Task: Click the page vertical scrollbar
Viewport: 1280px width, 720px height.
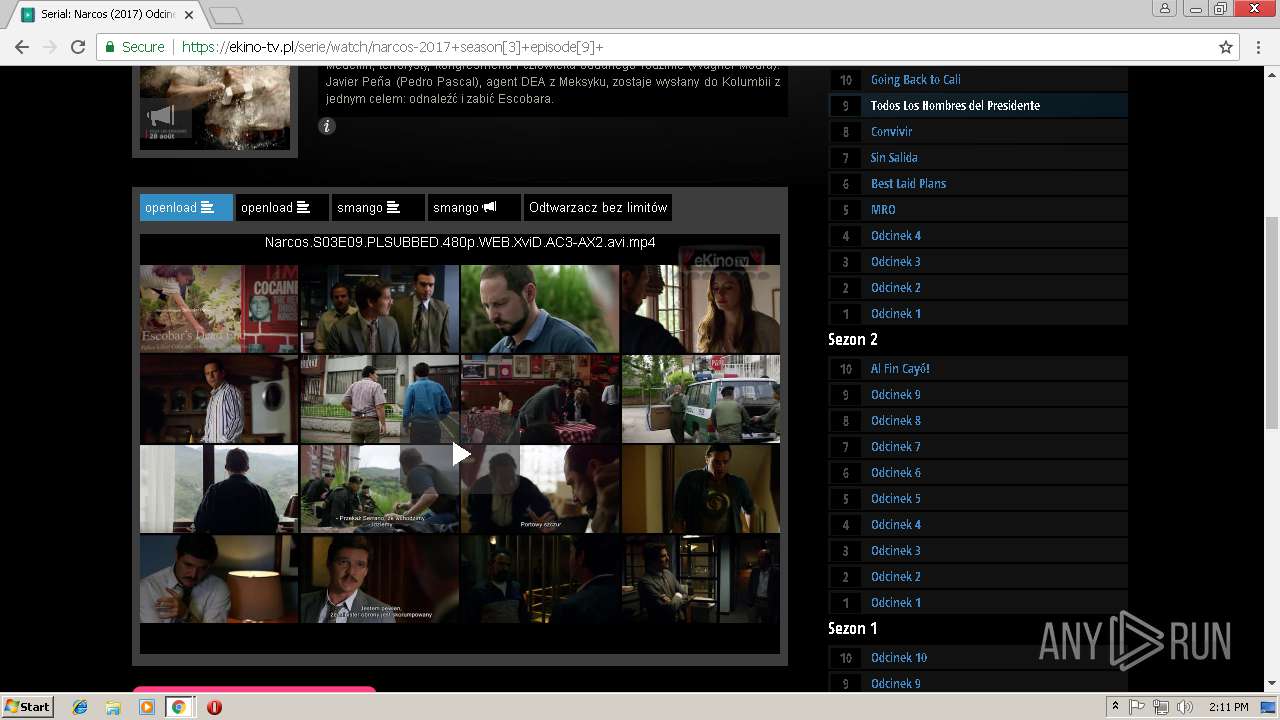Action: (1272, 323)
